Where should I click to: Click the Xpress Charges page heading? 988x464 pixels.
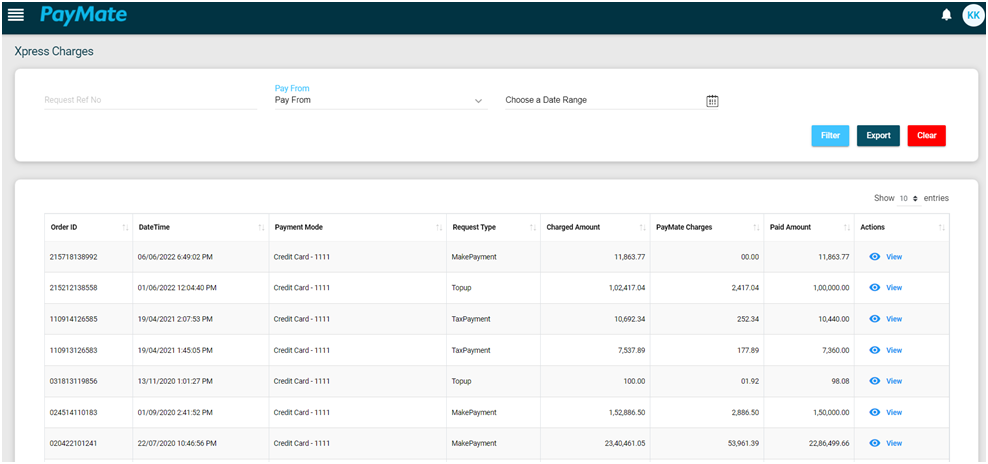(54, 52)
